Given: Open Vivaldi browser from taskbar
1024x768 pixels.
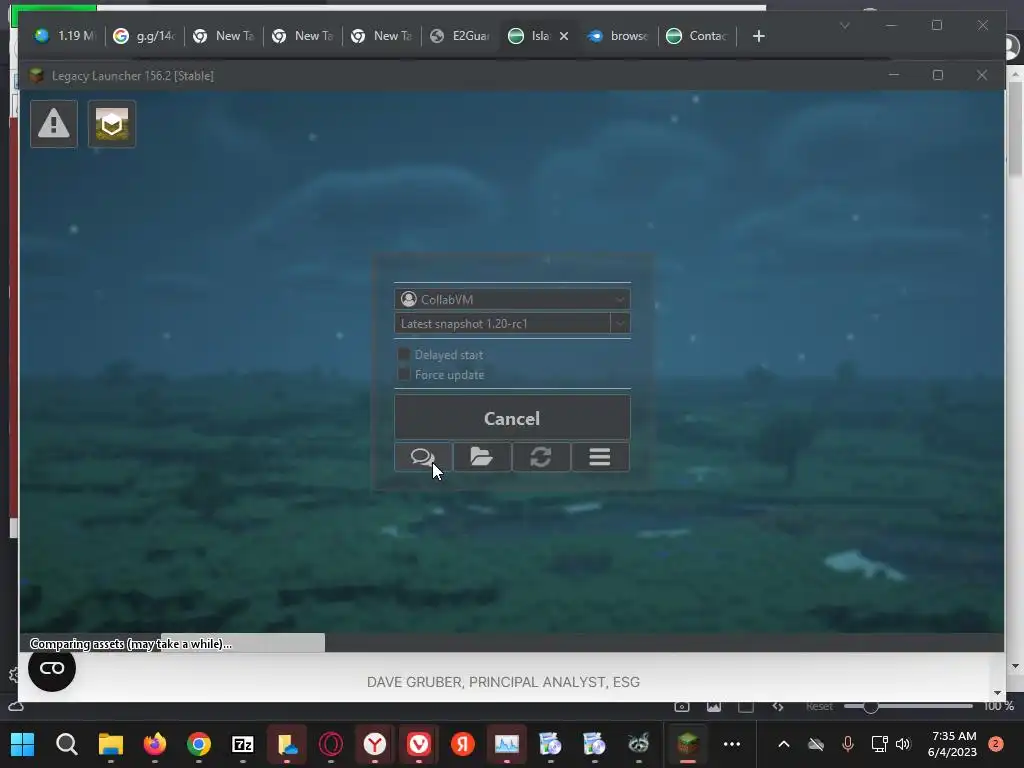Looking at the screenshot, I should [419, 744].
